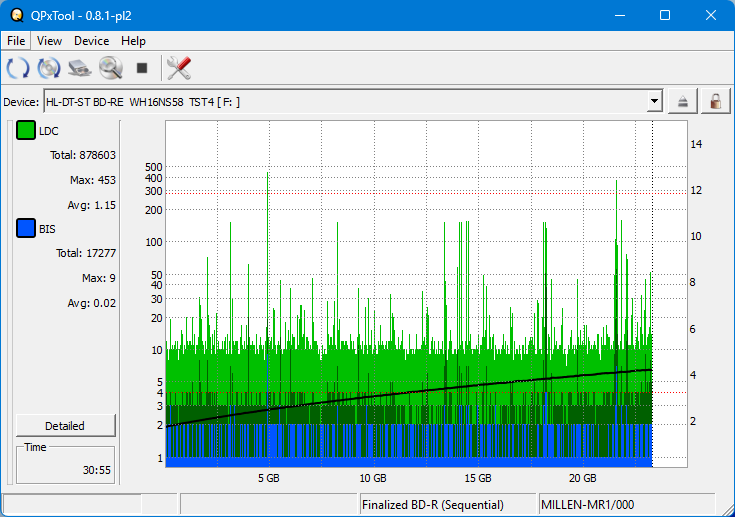
Task: Click the load media info disc icon
Action: point(49,68)
